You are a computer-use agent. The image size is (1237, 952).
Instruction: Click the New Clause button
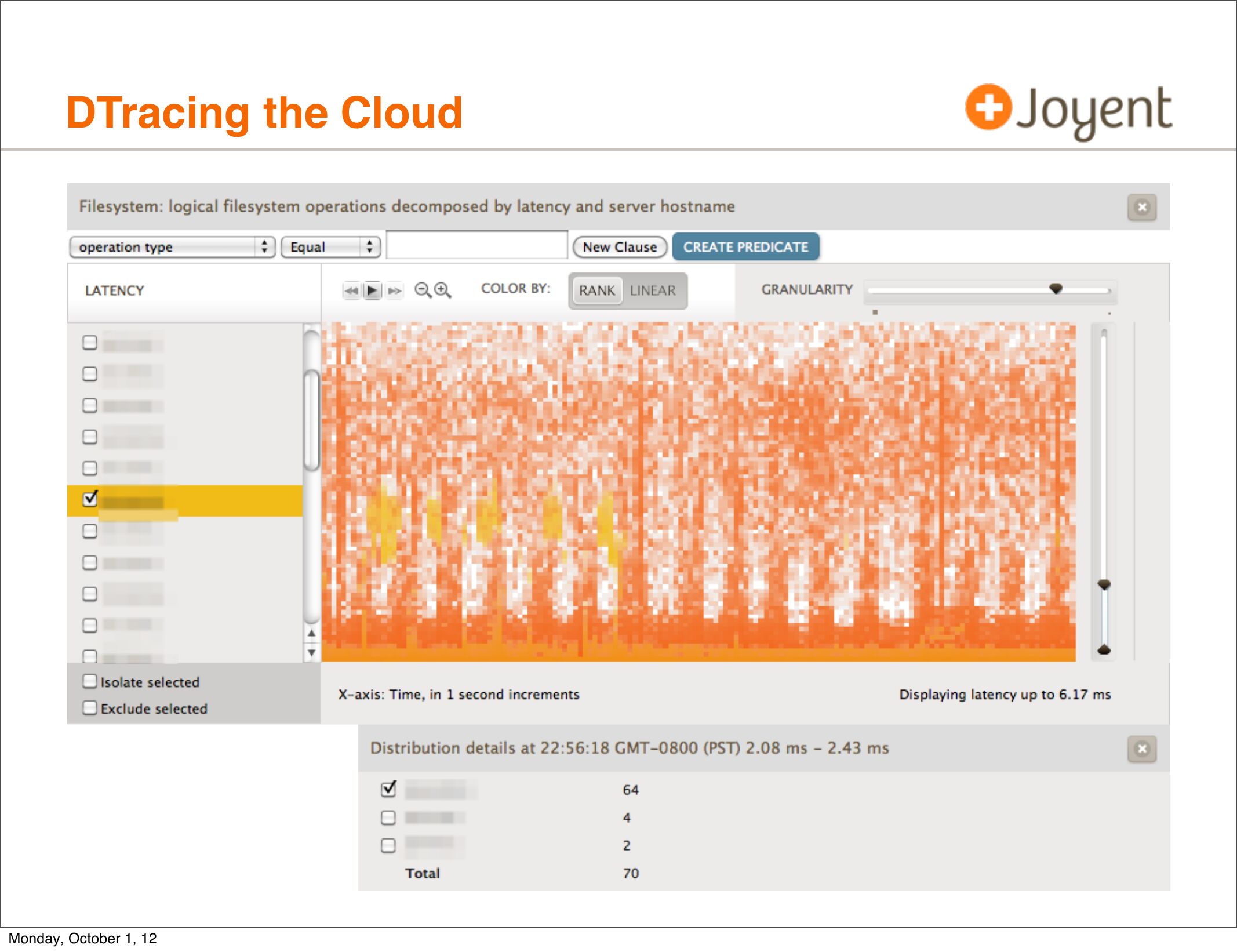(x=619, y=247)
